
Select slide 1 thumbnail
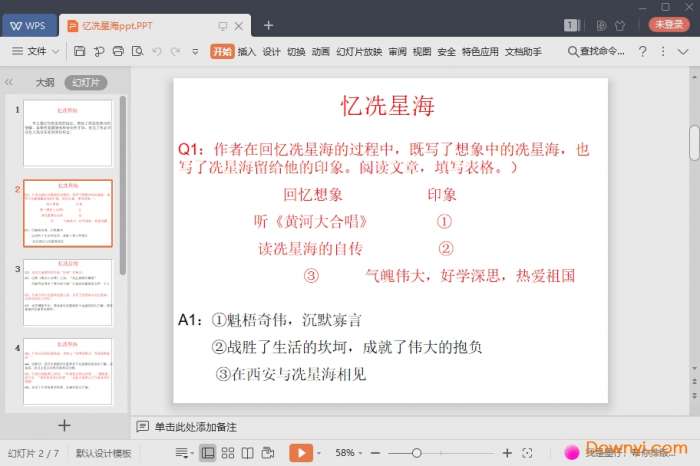[68, 133]
